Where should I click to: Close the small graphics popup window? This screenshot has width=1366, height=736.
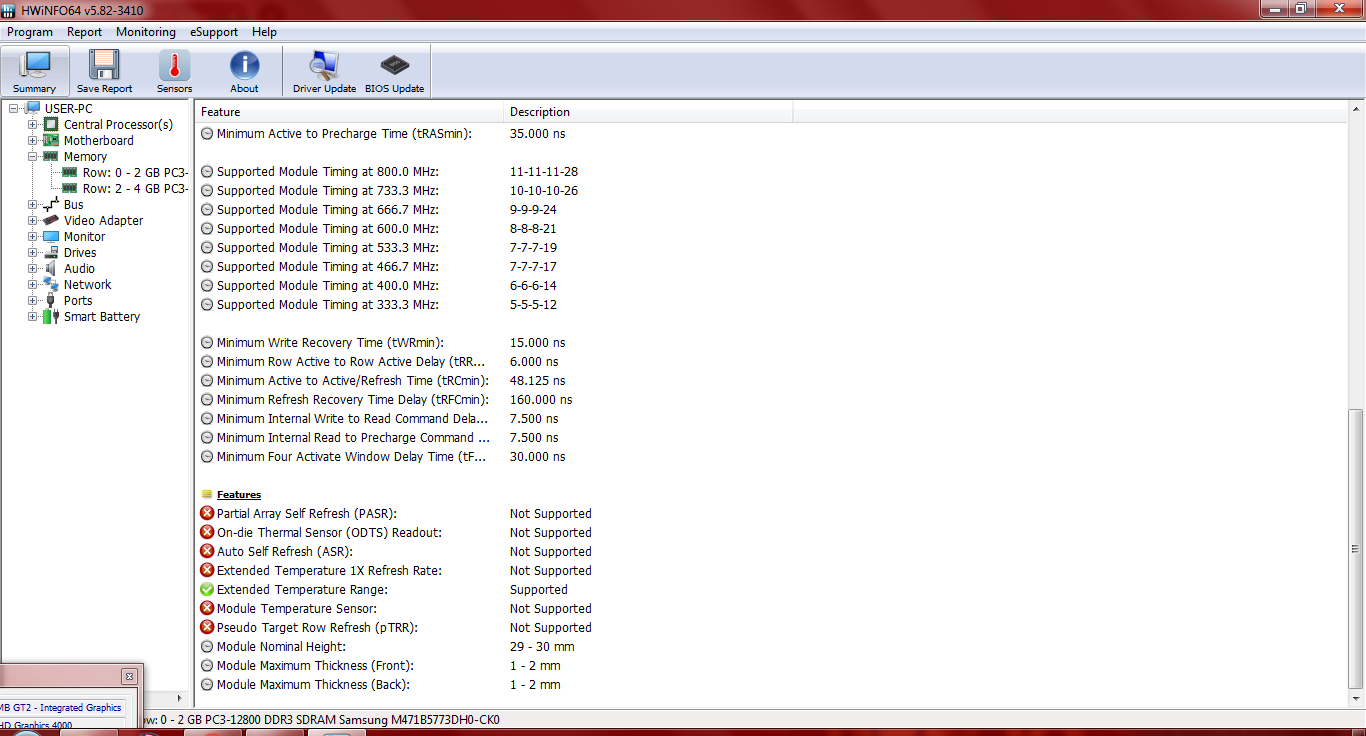[x=128, y=676]
